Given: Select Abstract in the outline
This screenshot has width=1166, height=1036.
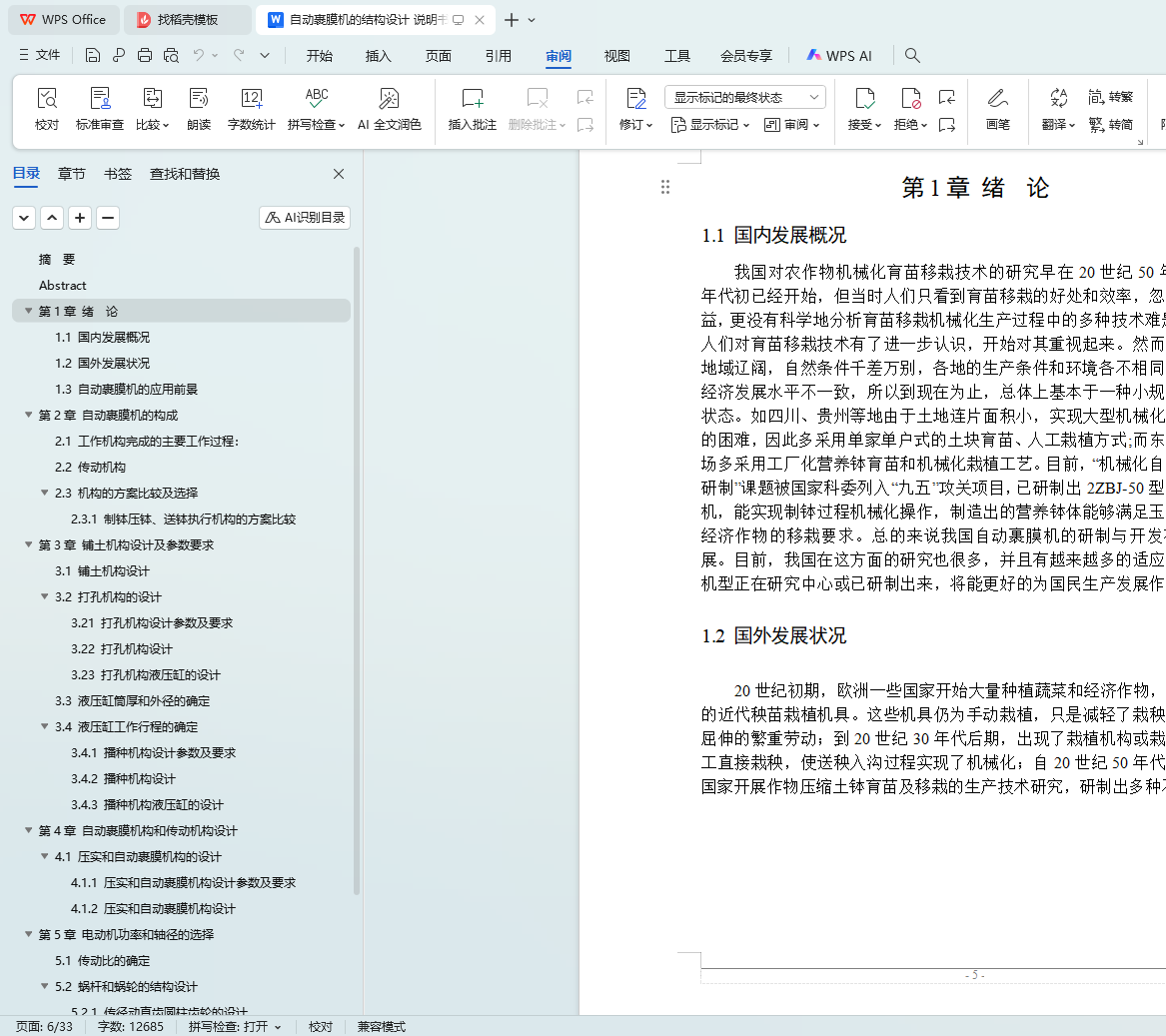Looking at the screenshot, I should click(63, 286).
